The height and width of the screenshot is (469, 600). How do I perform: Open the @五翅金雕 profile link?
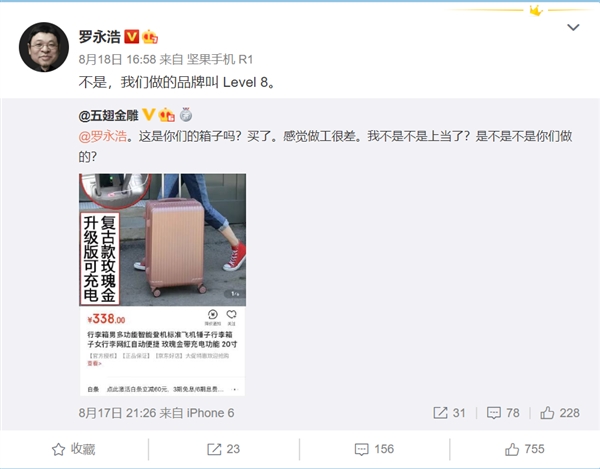[108, 115]
